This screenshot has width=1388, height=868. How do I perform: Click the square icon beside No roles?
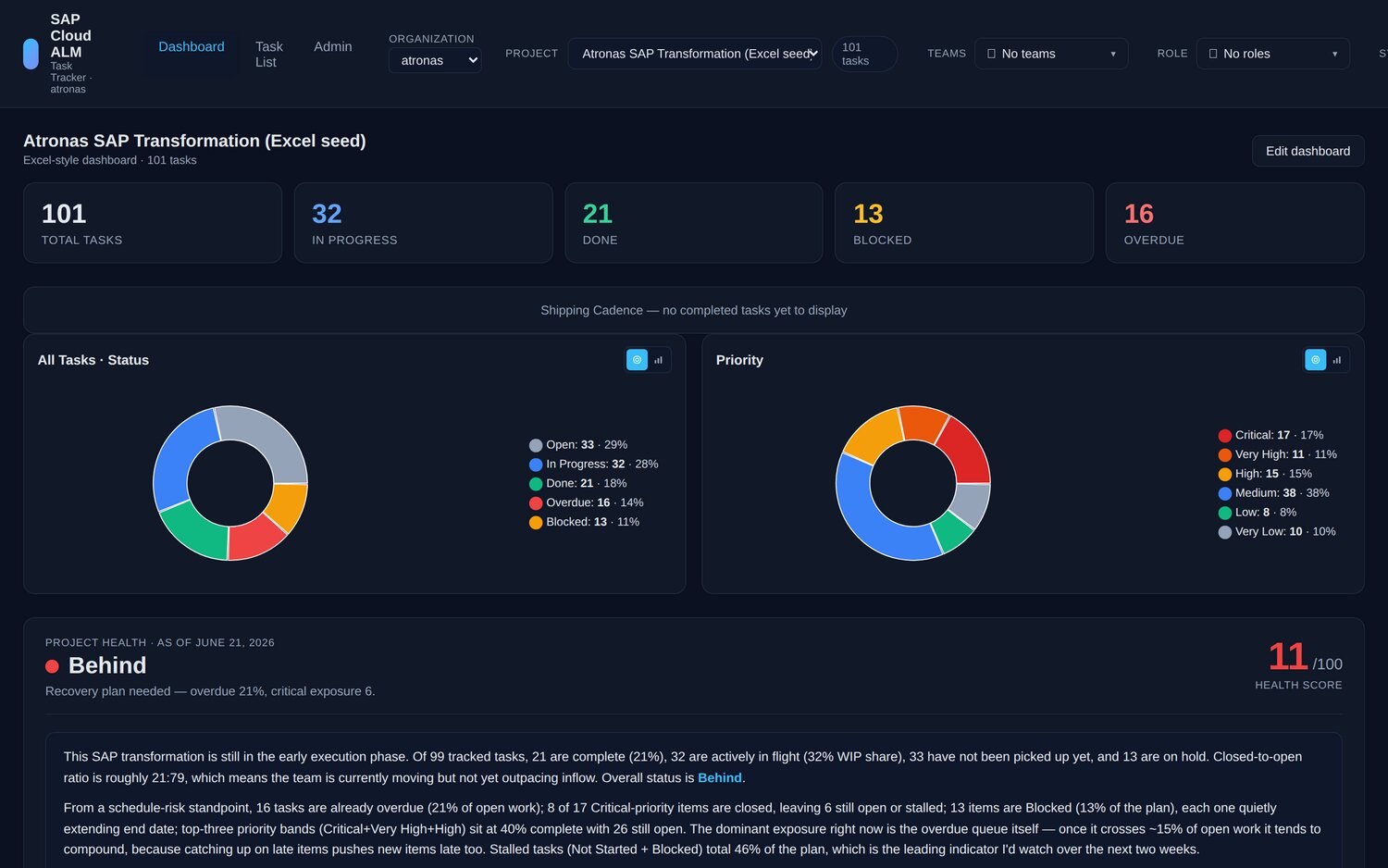(x=1213, y=54)
